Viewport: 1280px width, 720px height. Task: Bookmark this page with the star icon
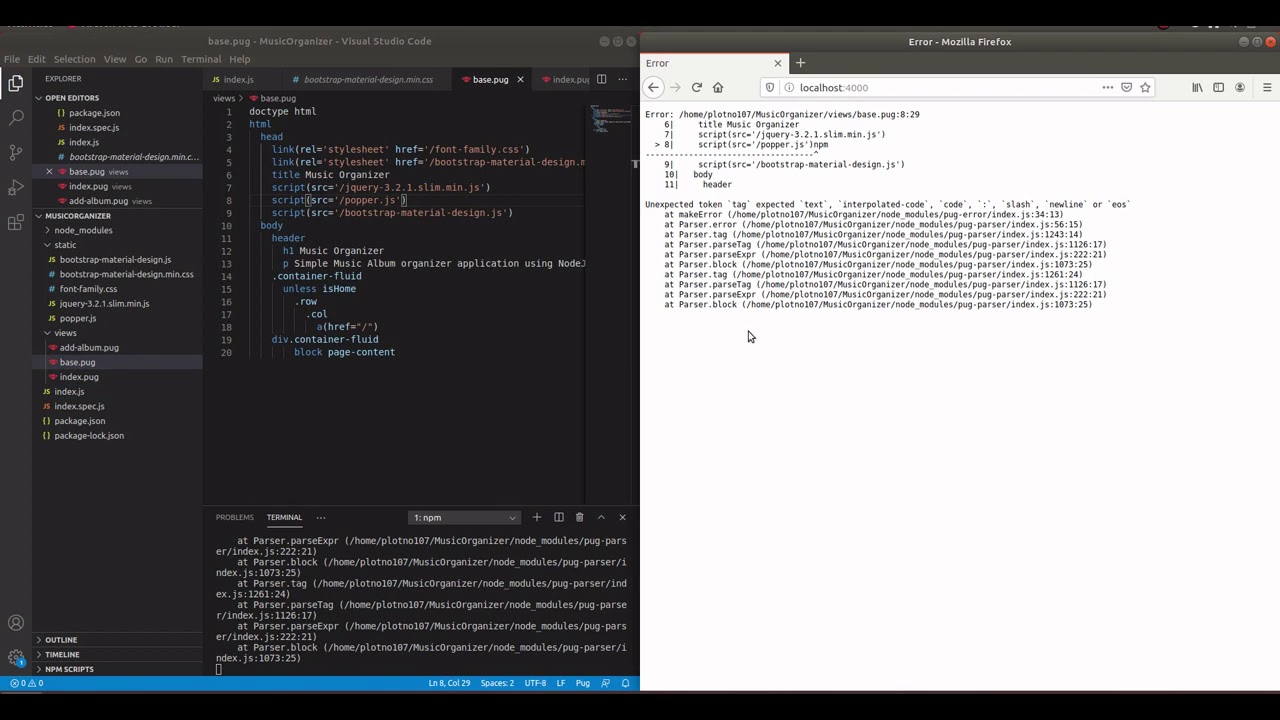[x=1146, y=88]
